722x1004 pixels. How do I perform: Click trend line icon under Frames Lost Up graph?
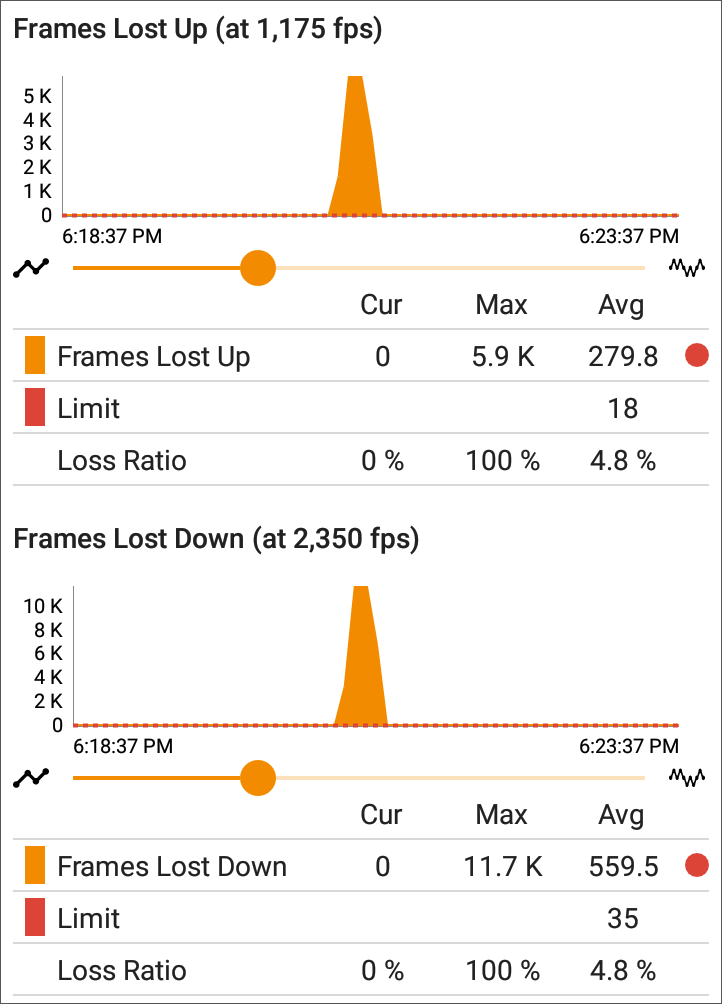point(31,268)
